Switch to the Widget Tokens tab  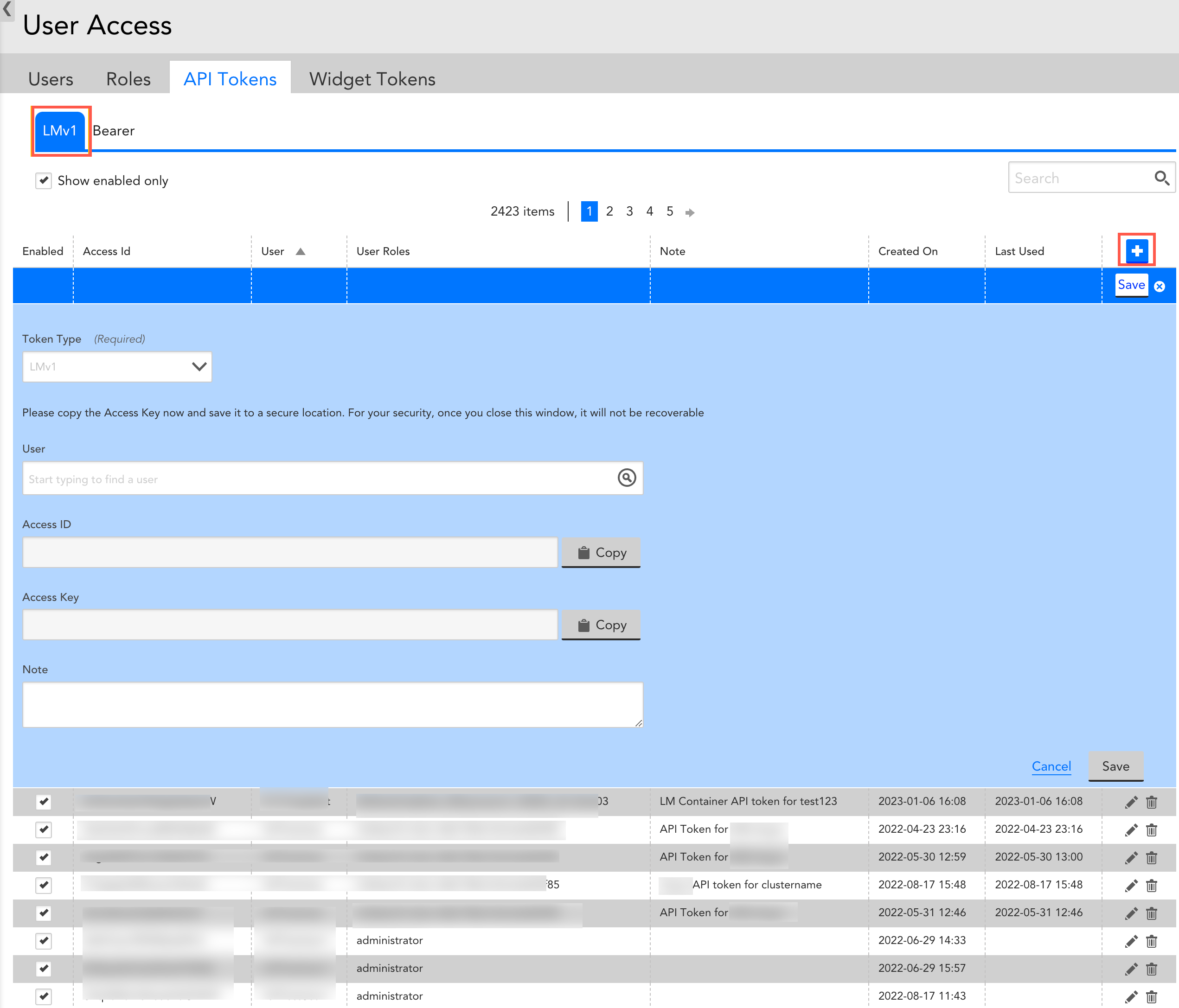point(371,78)
